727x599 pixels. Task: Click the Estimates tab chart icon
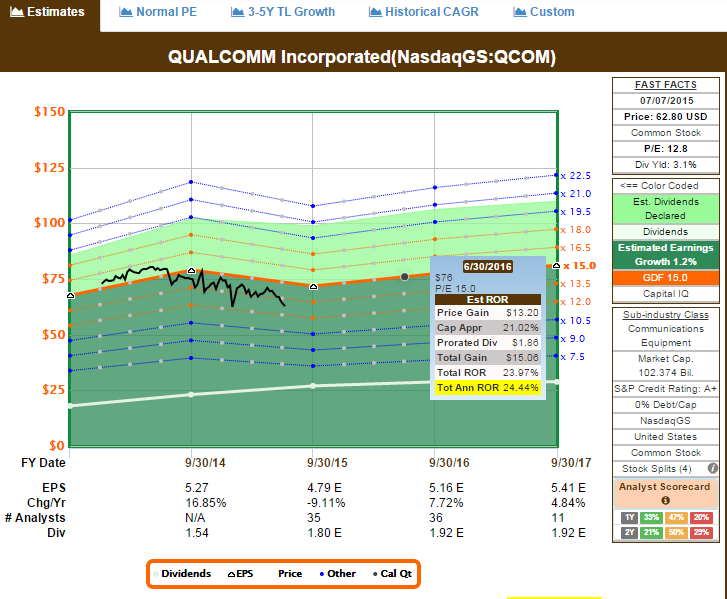point(17,12)
